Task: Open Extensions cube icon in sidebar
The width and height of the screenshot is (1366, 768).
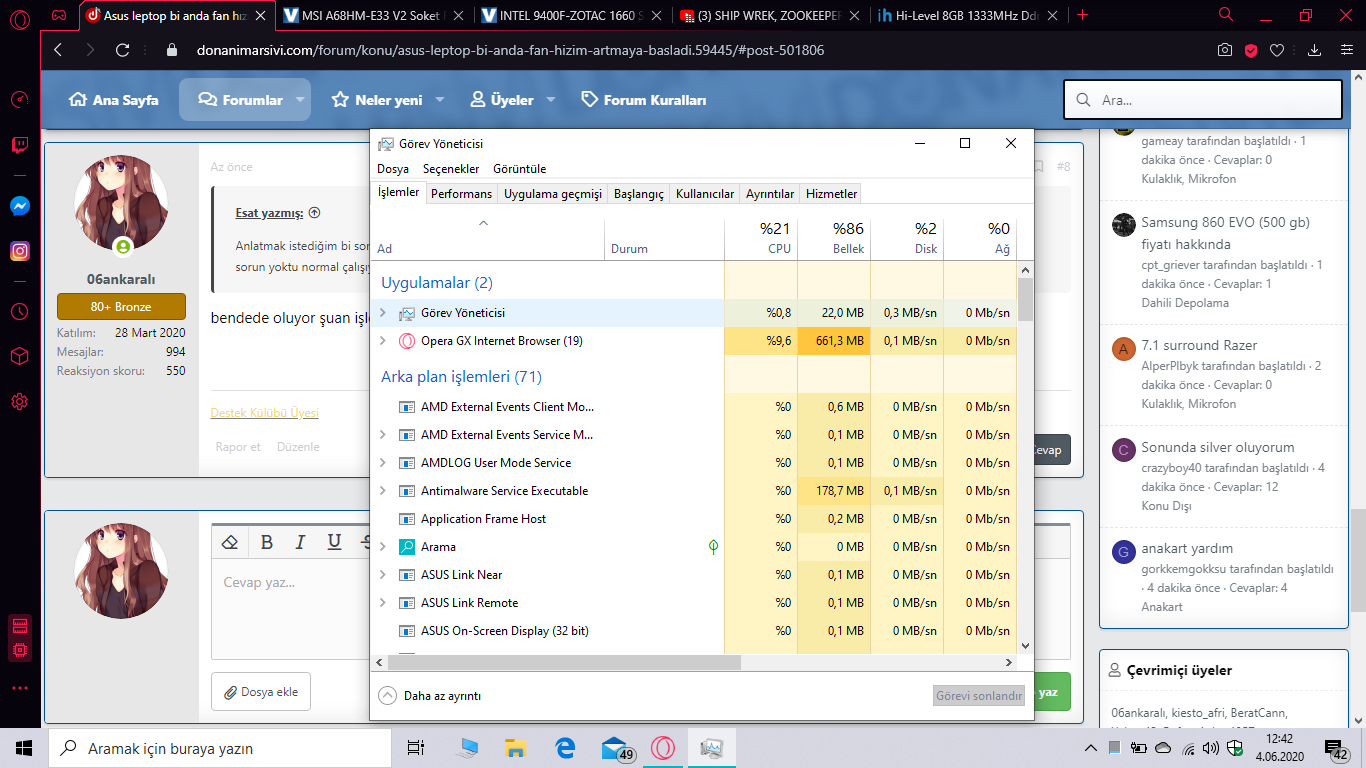Action: [19, 356]
